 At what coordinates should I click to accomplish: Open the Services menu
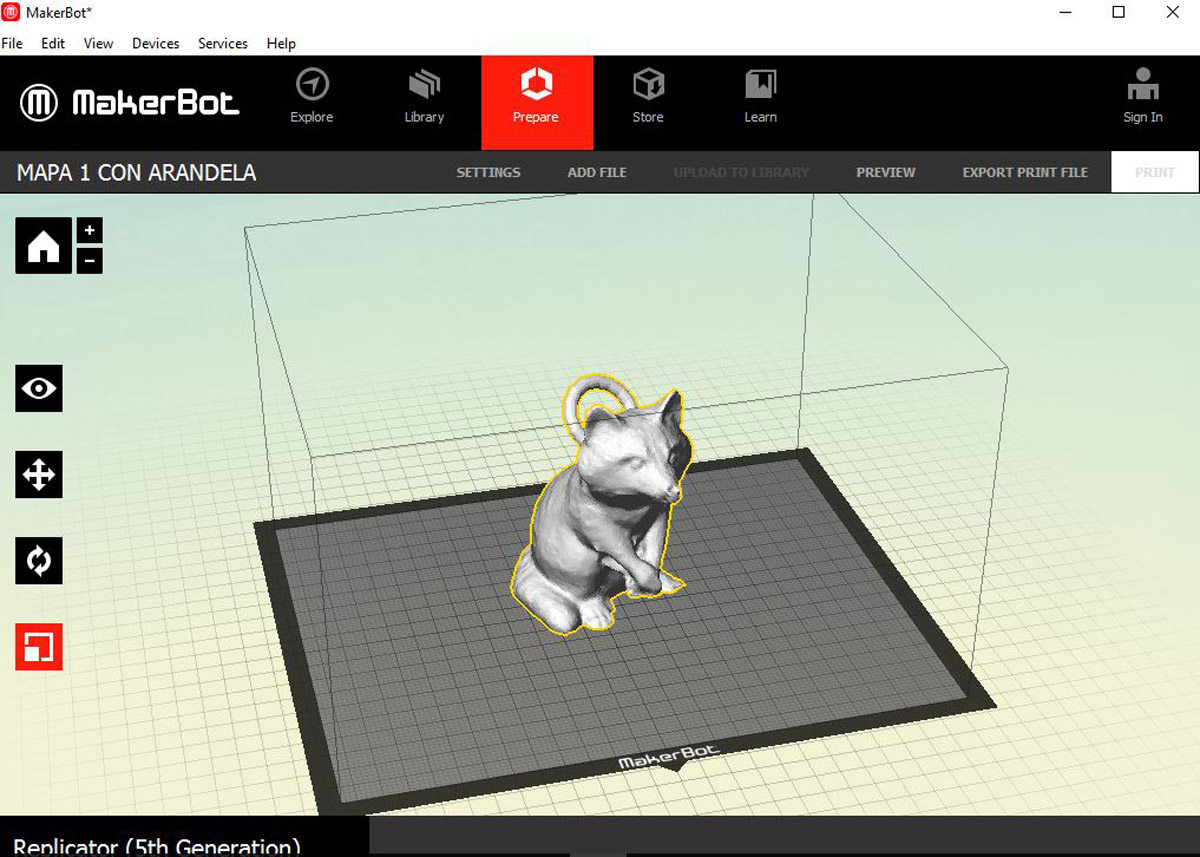click(223, 44)
